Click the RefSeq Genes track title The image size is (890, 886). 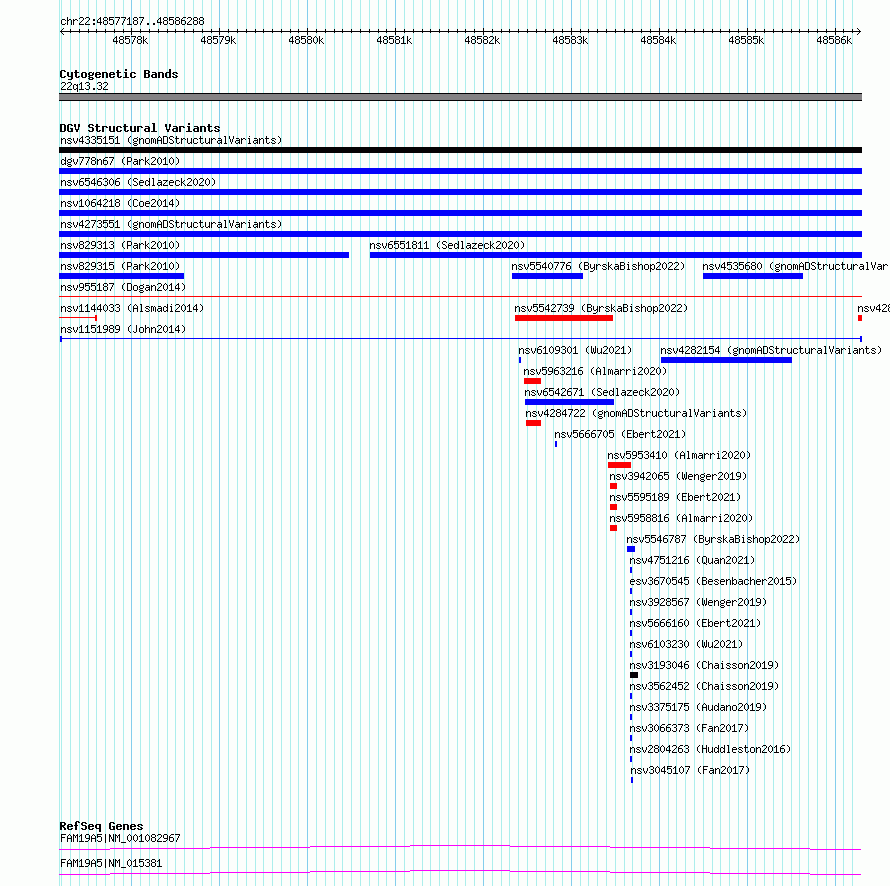click(x=101, y=826)
